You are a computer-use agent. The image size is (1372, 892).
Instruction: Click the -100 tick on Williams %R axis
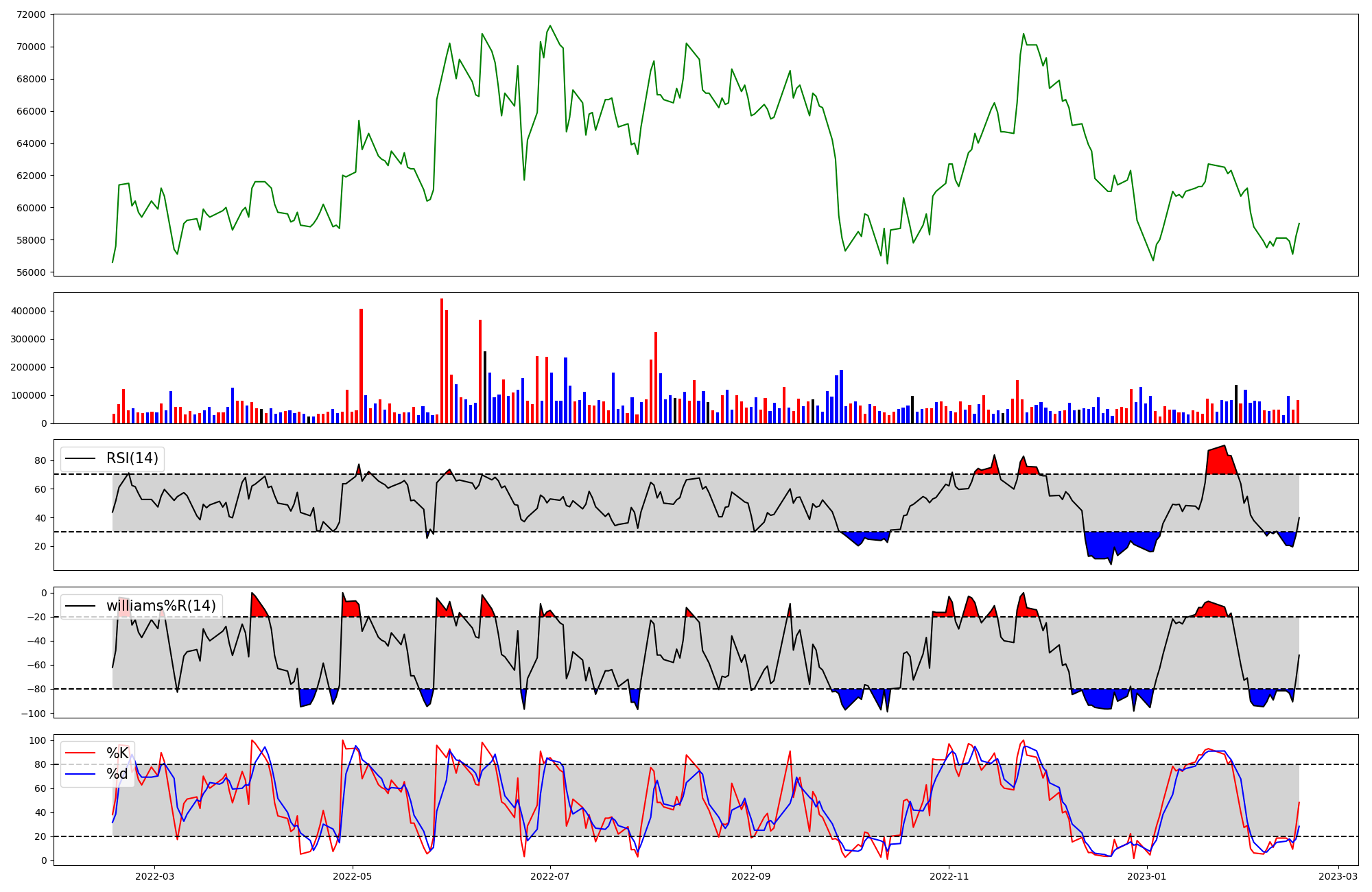coord(34,714)
